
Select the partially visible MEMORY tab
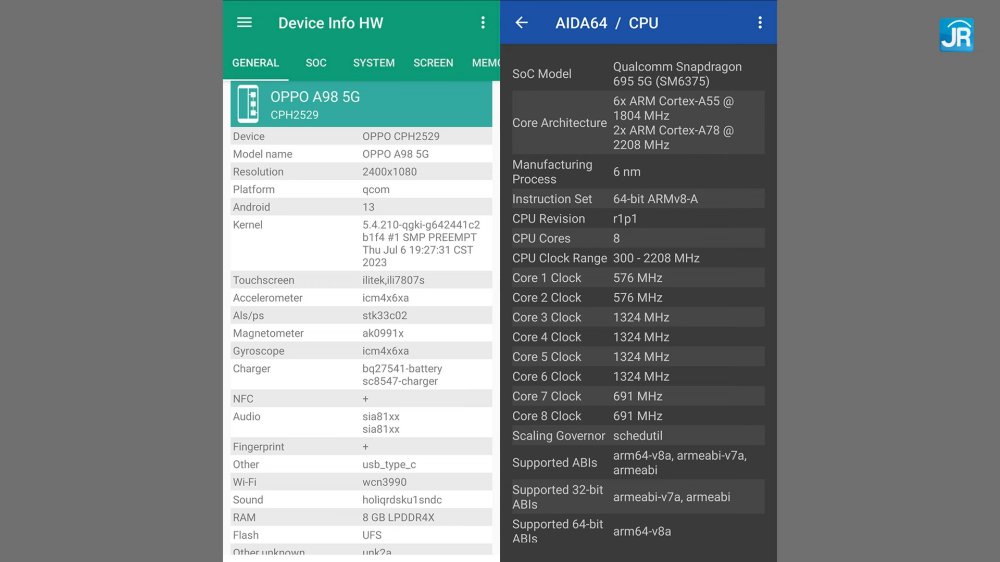point(485,63)
